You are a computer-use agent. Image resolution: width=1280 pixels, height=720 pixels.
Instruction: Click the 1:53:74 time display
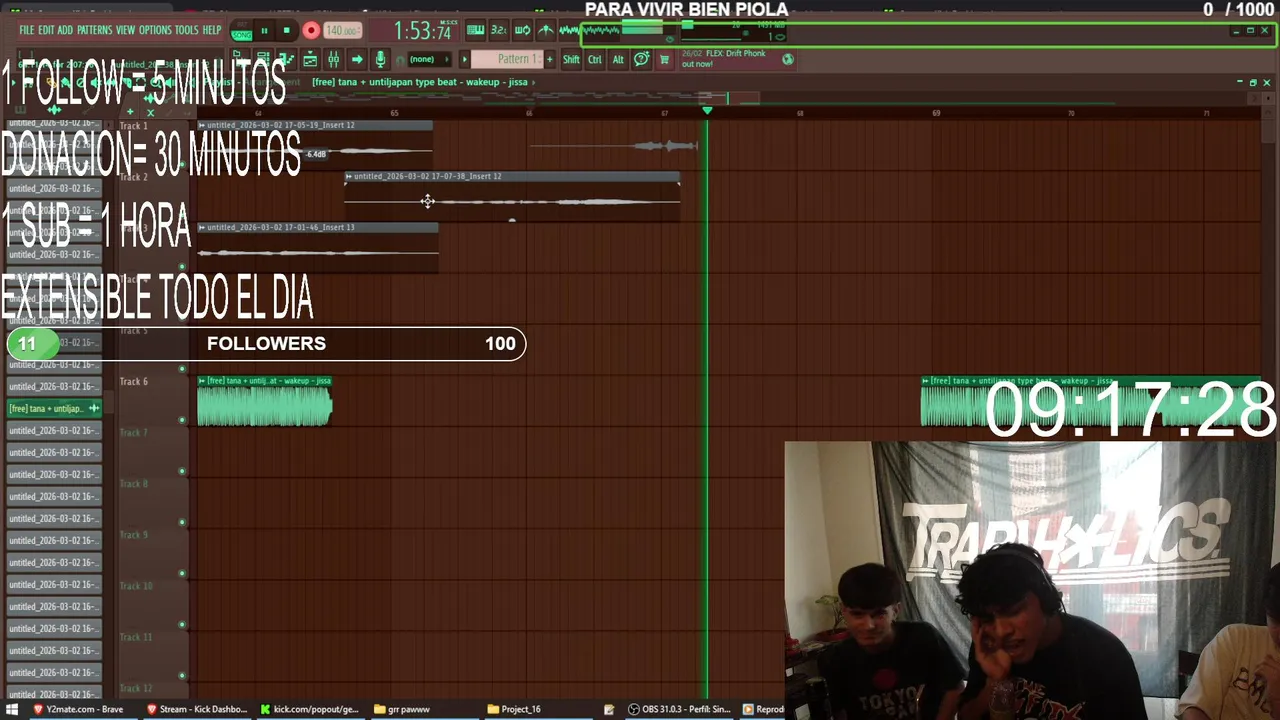coord(422,31)
